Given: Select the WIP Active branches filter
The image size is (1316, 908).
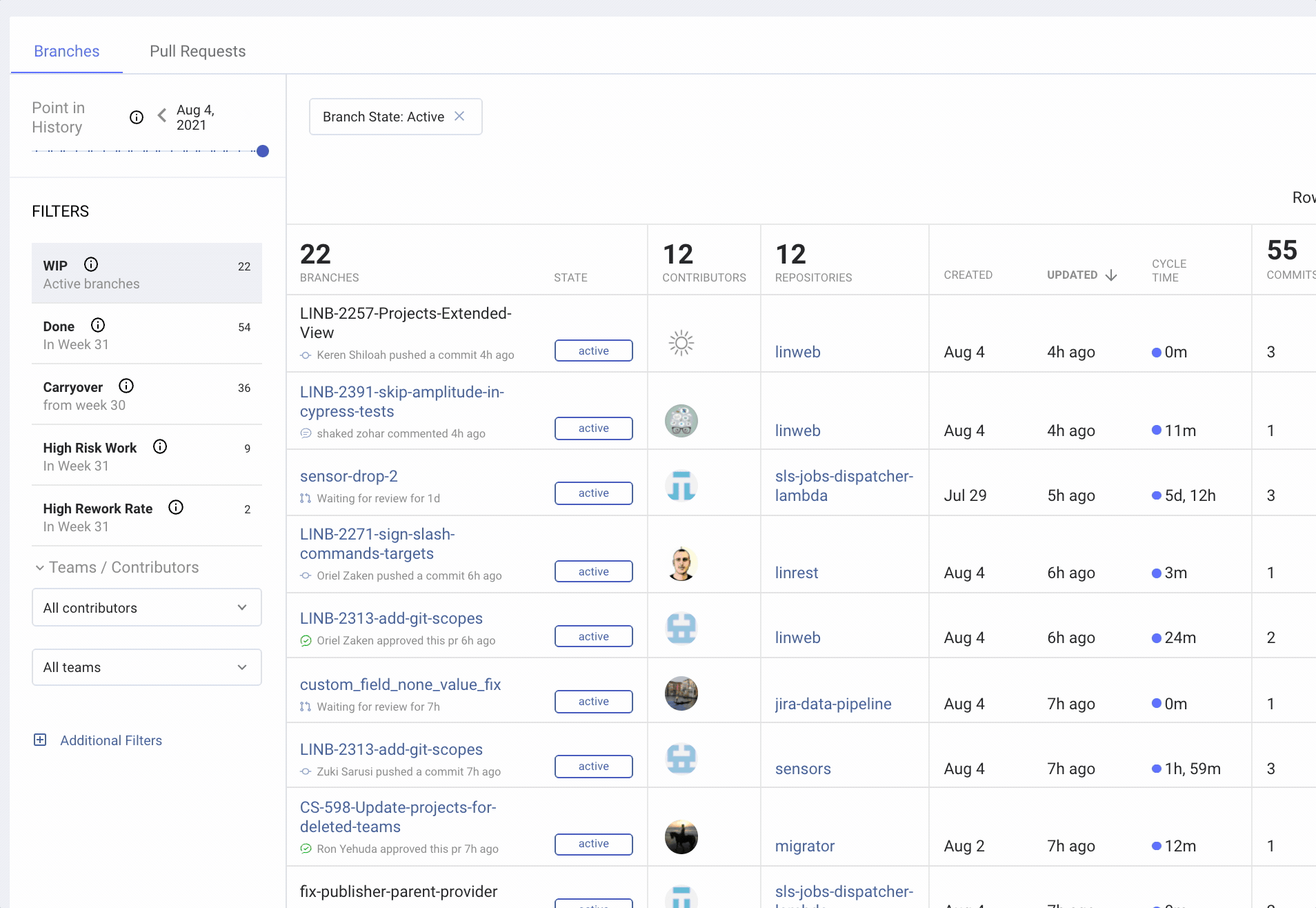Looking at the screenshot, I should 147,273.
